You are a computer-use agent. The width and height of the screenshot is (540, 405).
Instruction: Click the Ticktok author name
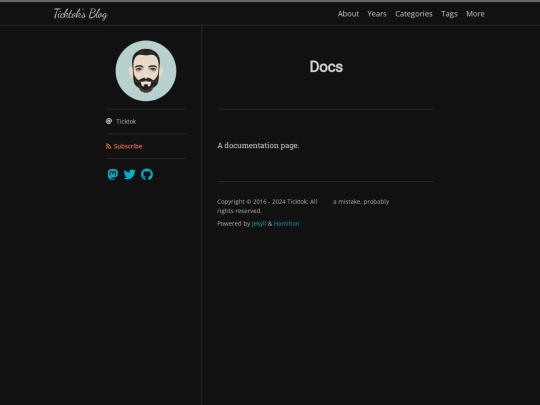pyautogui.click(x=126, y=121)
